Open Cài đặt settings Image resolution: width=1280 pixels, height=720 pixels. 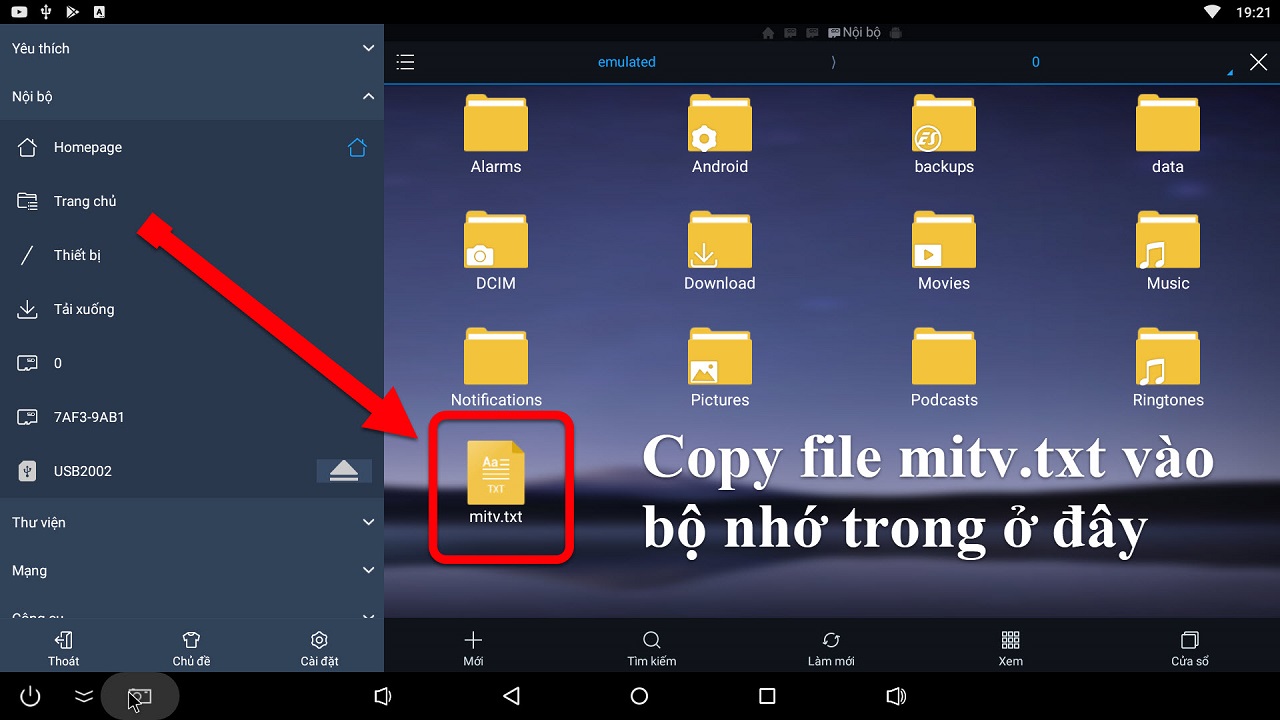(x=319, y=647)
